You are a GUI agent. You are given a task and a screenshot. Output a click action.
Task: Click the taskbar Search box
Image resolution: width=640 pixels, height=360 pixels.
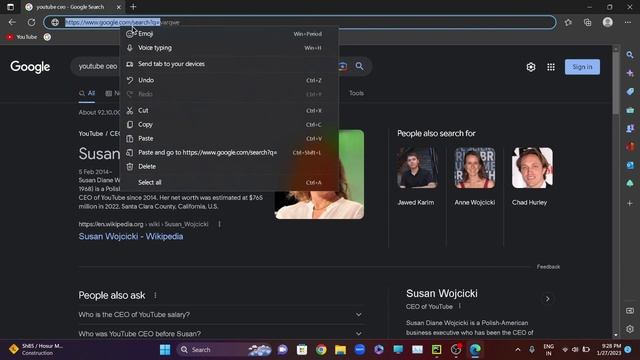[x=224, y=350]
